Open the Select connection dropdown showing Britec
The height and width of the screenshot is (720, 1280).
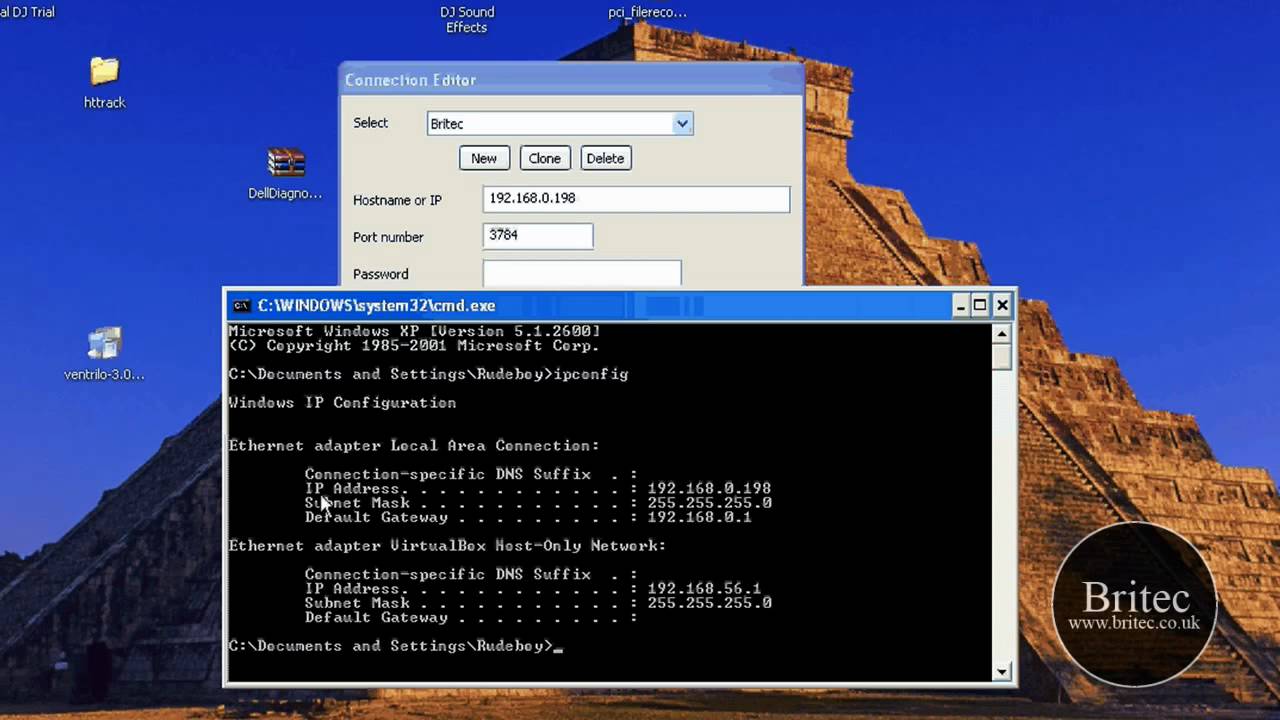tap(560, 124)
